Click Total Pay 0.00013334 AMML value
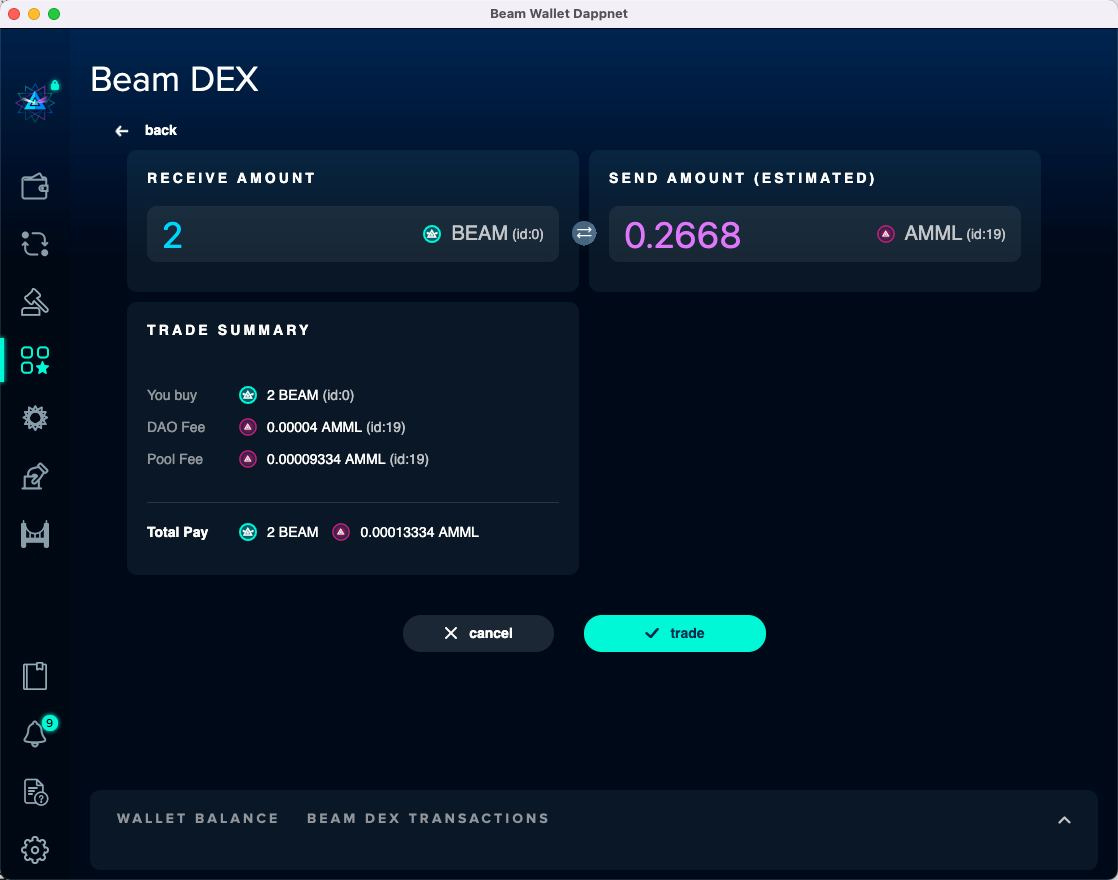 click(419, 532)
